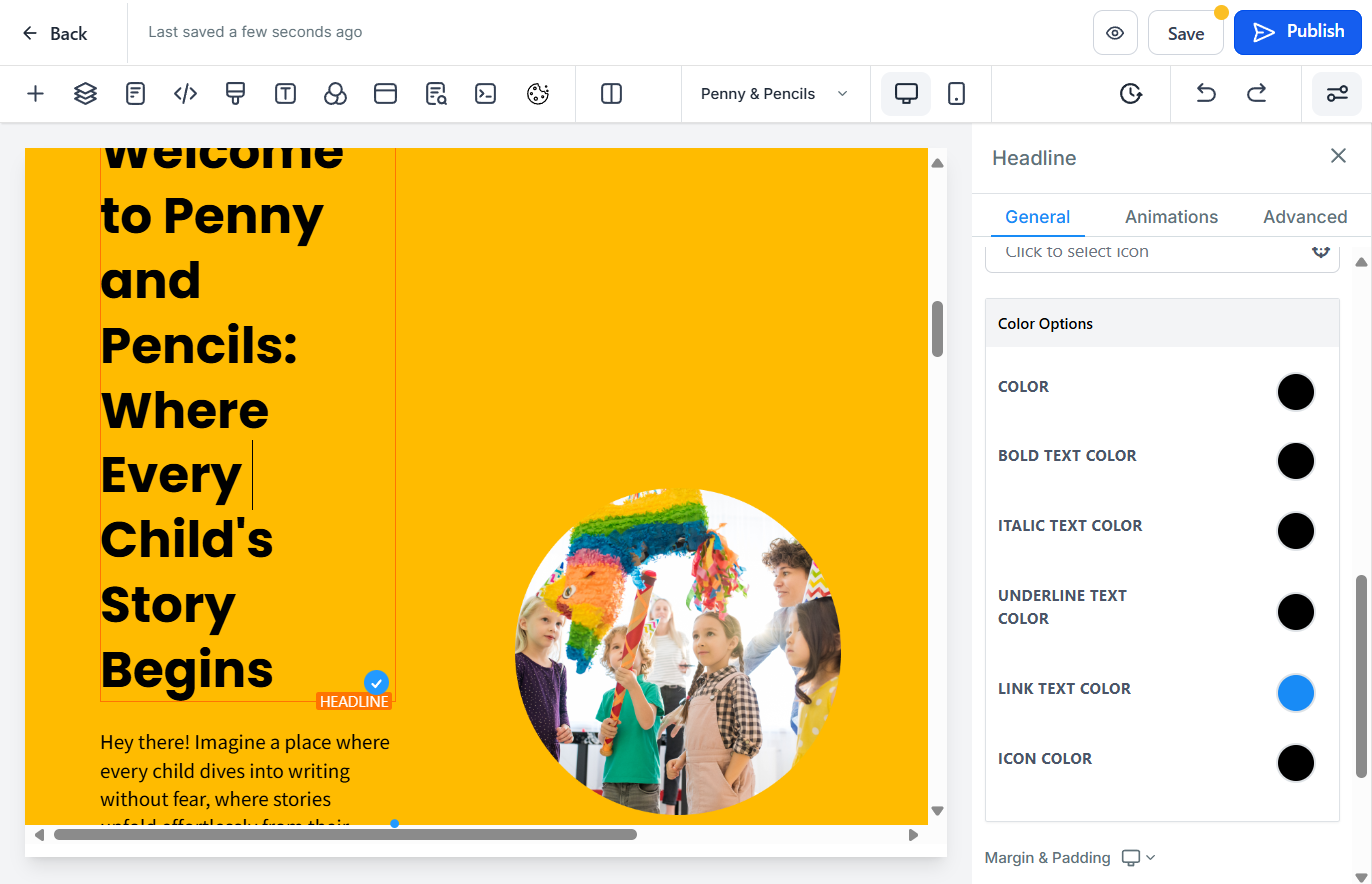This screenshot has width=1372, height=884.
Task: Click the window layout icon in toolbar
Action: point(385,94)
